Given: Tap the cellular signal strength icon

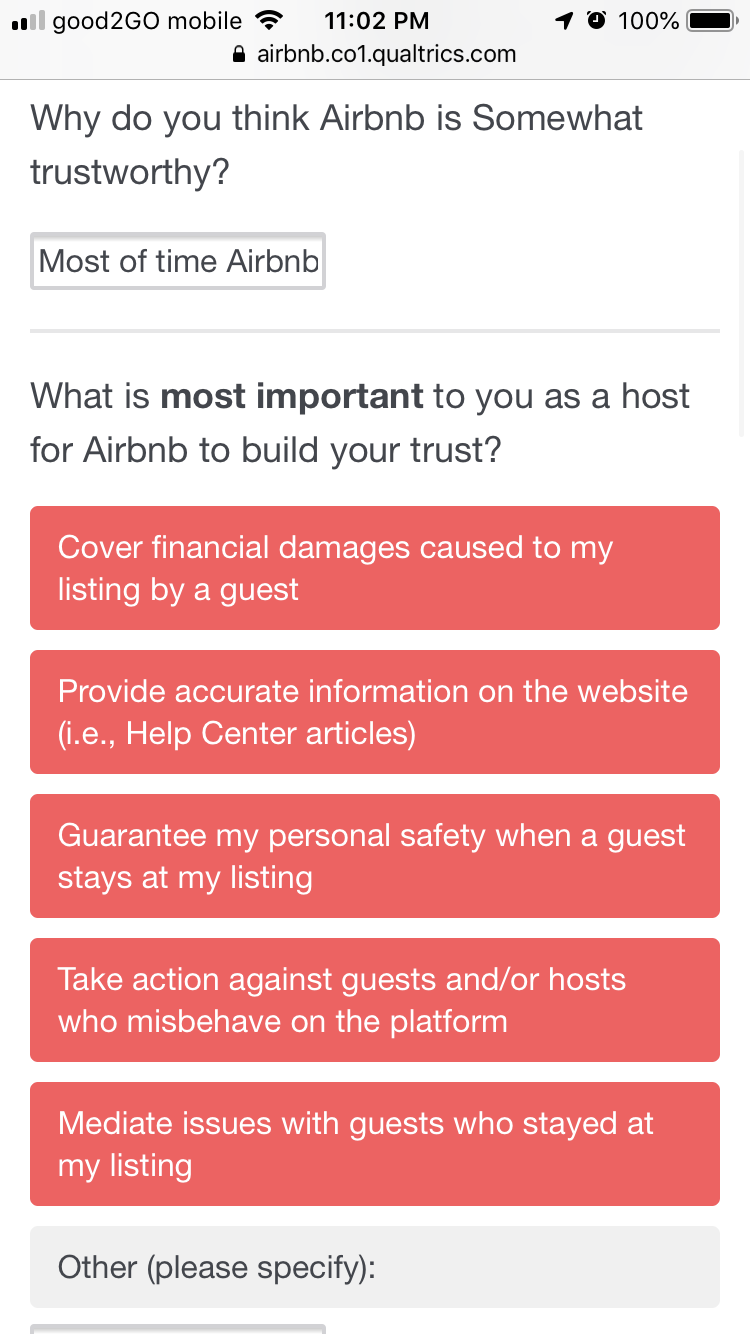Looking at the screenshot, I should (27, 21).
